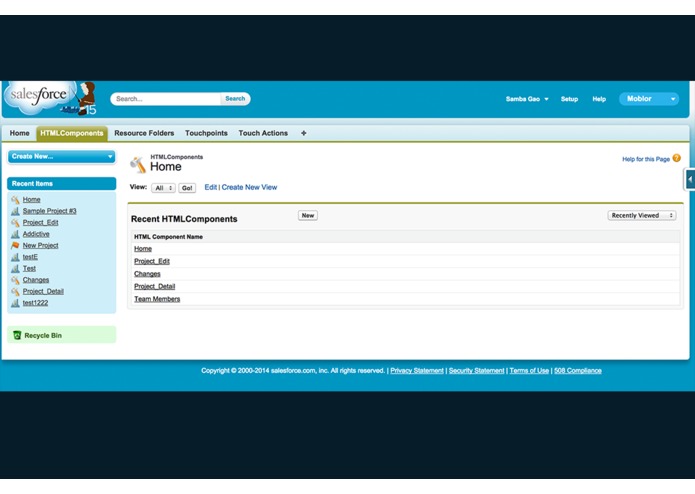Click the icon beside Addictive
Image resolution: width=695 pixels, height=494 pixels.
pos(16,234)
